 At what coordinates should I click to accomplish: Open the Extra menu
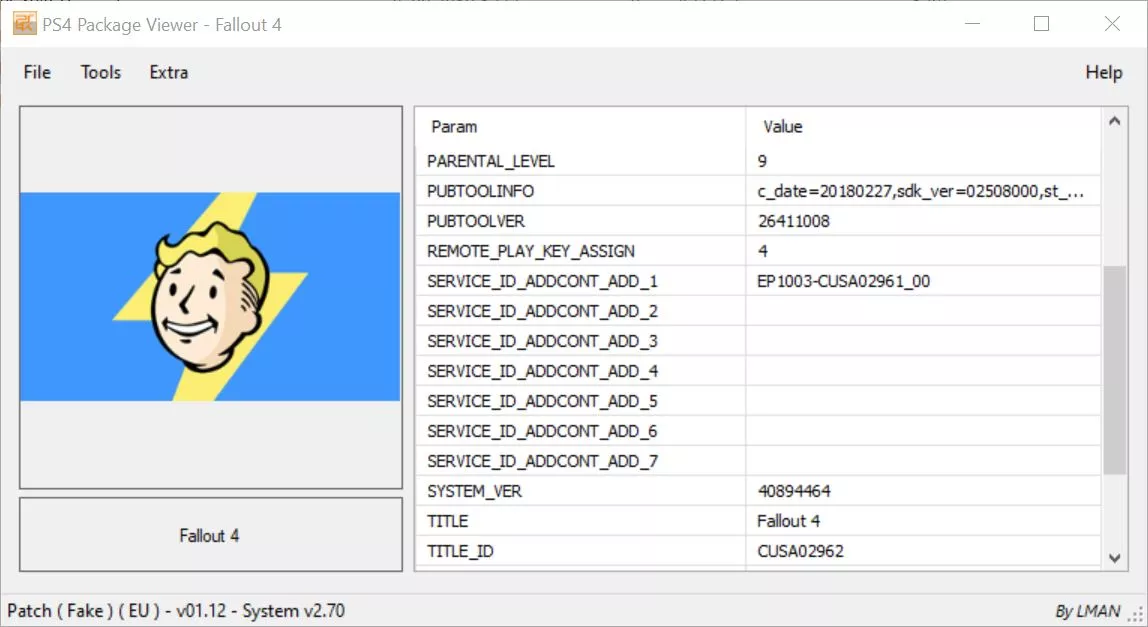click(169, 72)
